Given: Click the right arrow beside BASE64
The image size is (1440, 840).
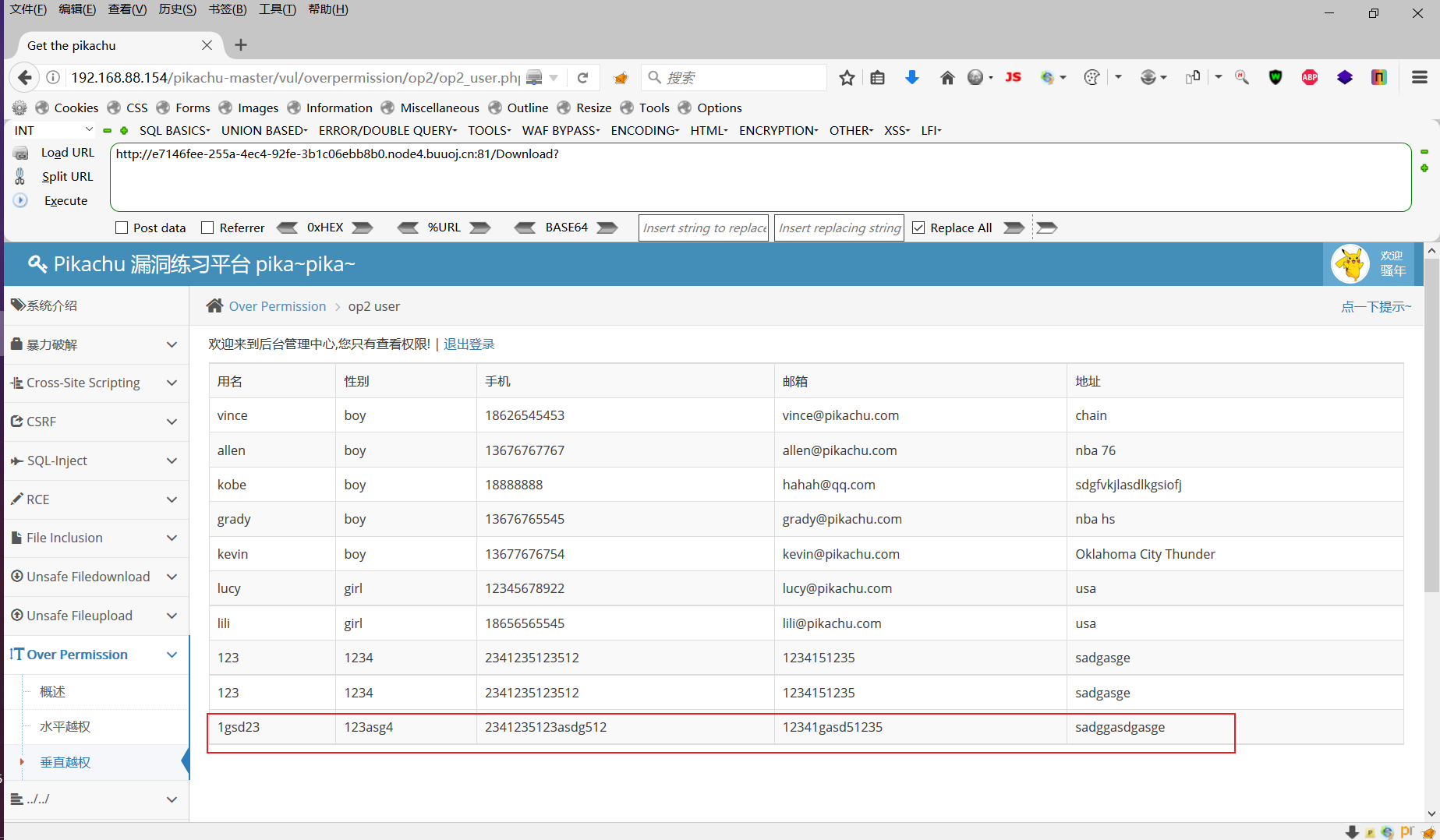Looking at the screenshot, I should click(607, 228).
